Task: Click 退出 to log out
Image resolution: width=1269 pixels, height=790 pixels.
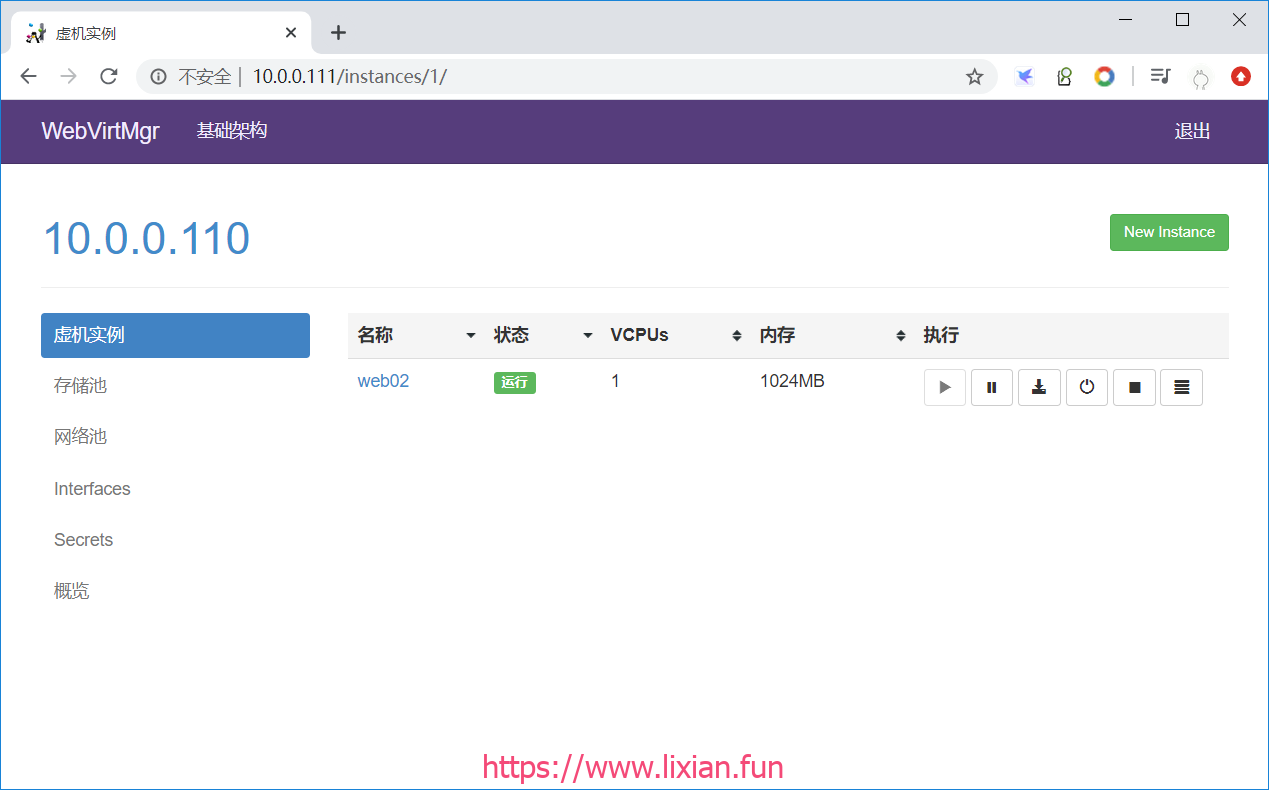Action: pos(1192,132)
